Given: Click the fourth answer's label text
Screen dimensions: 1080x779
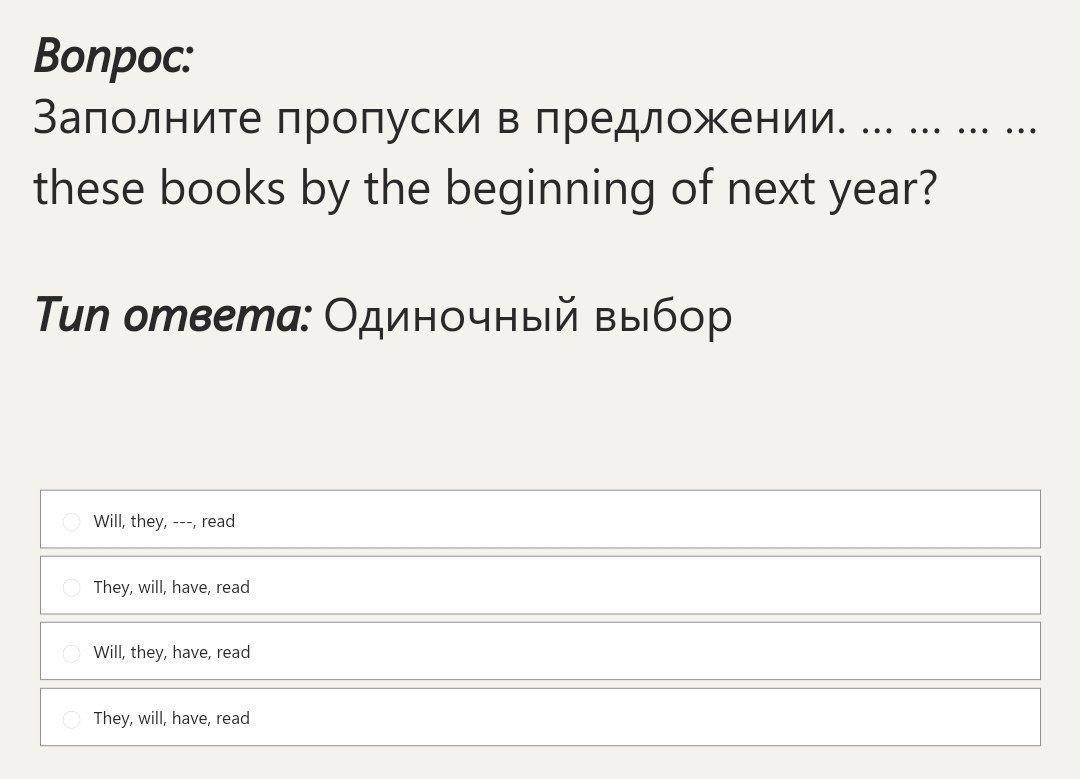Looking at the screenshot, I should click(171, 718).
